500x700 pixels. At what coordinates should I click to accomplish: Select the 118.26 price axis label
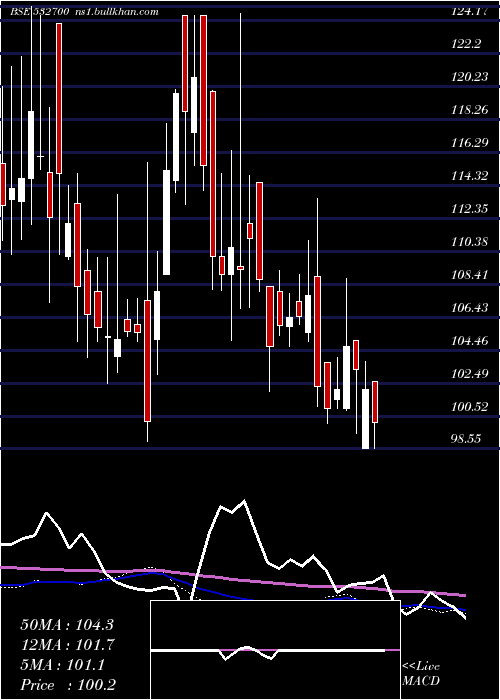[x=470, y=110]
